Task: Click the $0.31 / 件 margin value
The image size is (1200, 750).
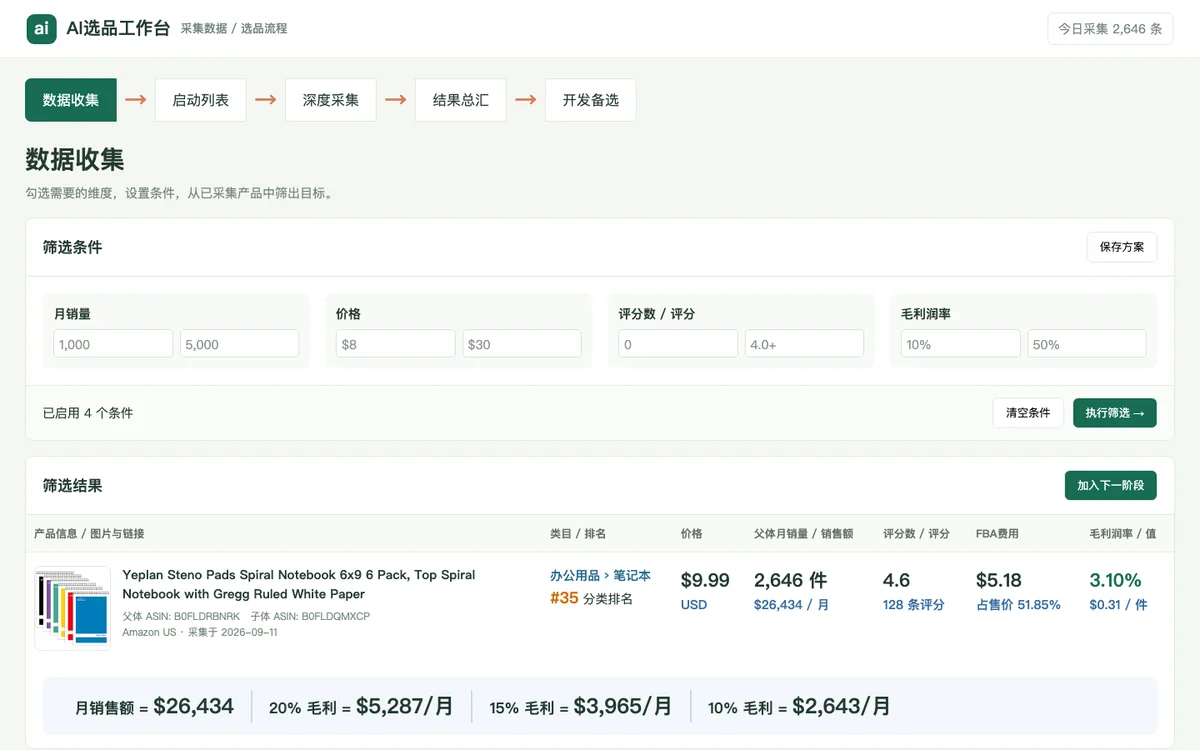Action: click(x=1118, y=605)
